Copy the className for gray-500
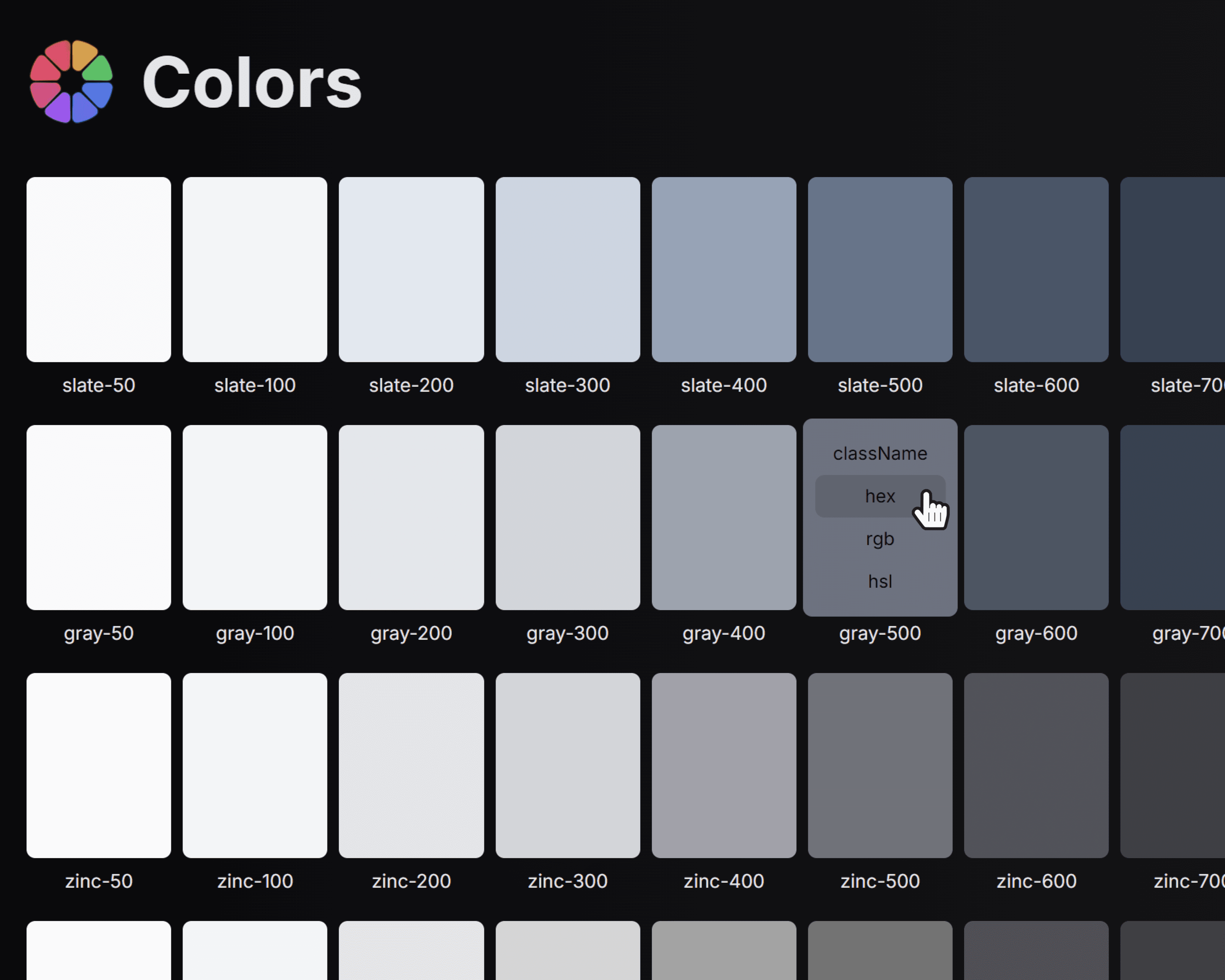 pos(879,453)
